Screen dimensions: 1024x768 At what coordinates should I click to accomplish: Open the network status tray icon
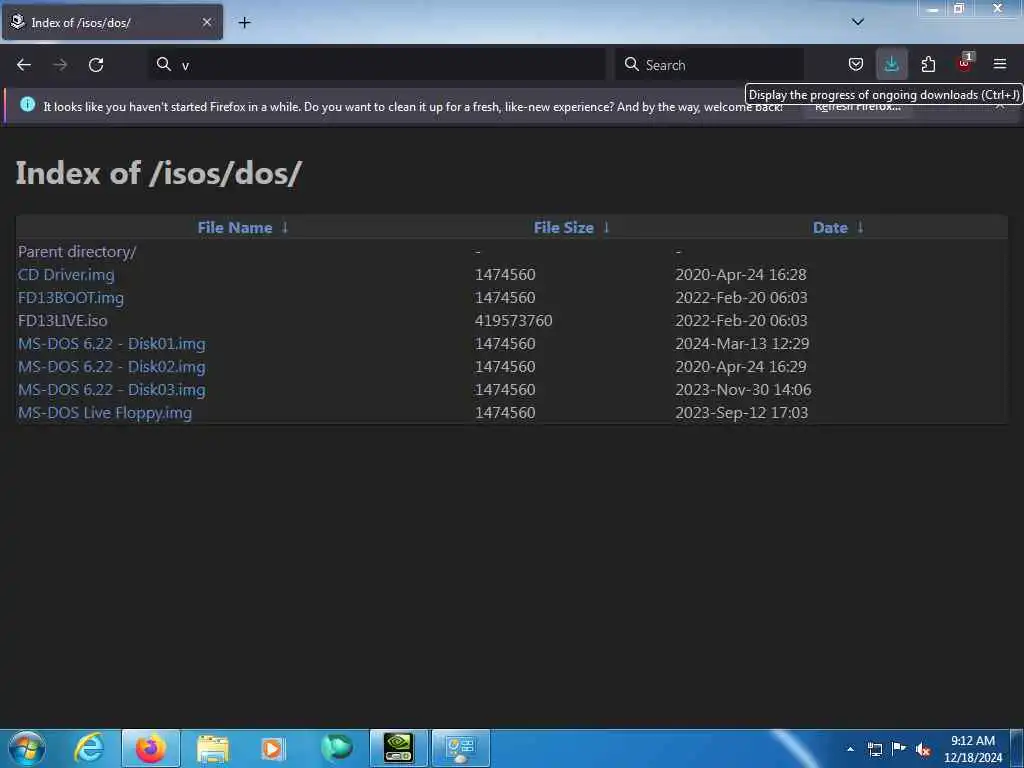pyautogui.click(x=874, y=749)
